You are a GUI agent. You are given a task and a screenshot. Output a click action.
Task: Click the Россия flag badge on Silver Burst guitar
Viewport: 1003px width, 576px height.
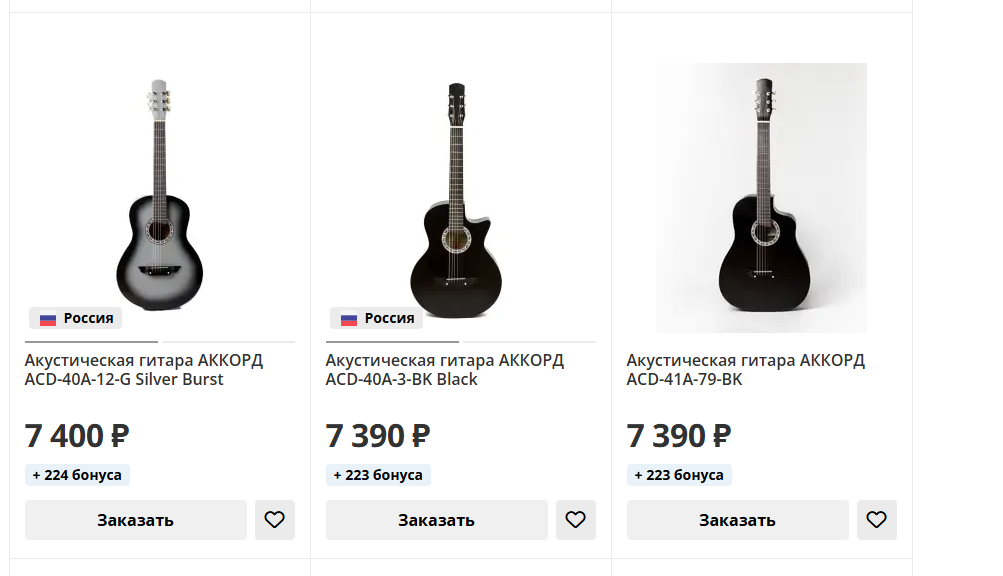click(75, 319)
